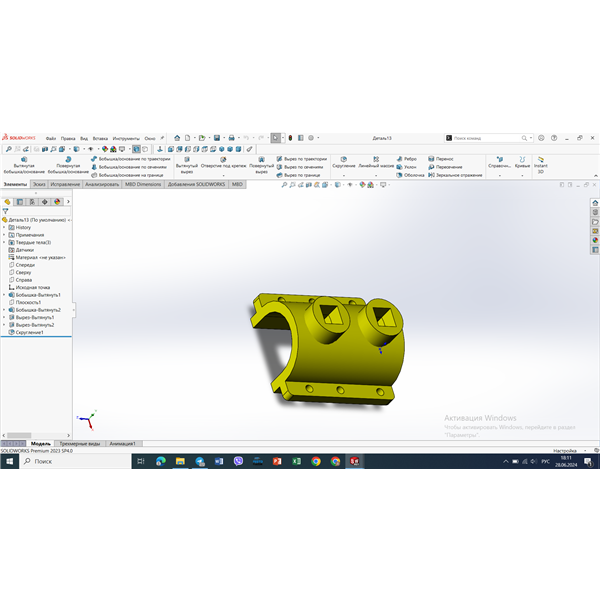Switch to the Эскиз tab
600x600 pixels.
pos(39,184)
